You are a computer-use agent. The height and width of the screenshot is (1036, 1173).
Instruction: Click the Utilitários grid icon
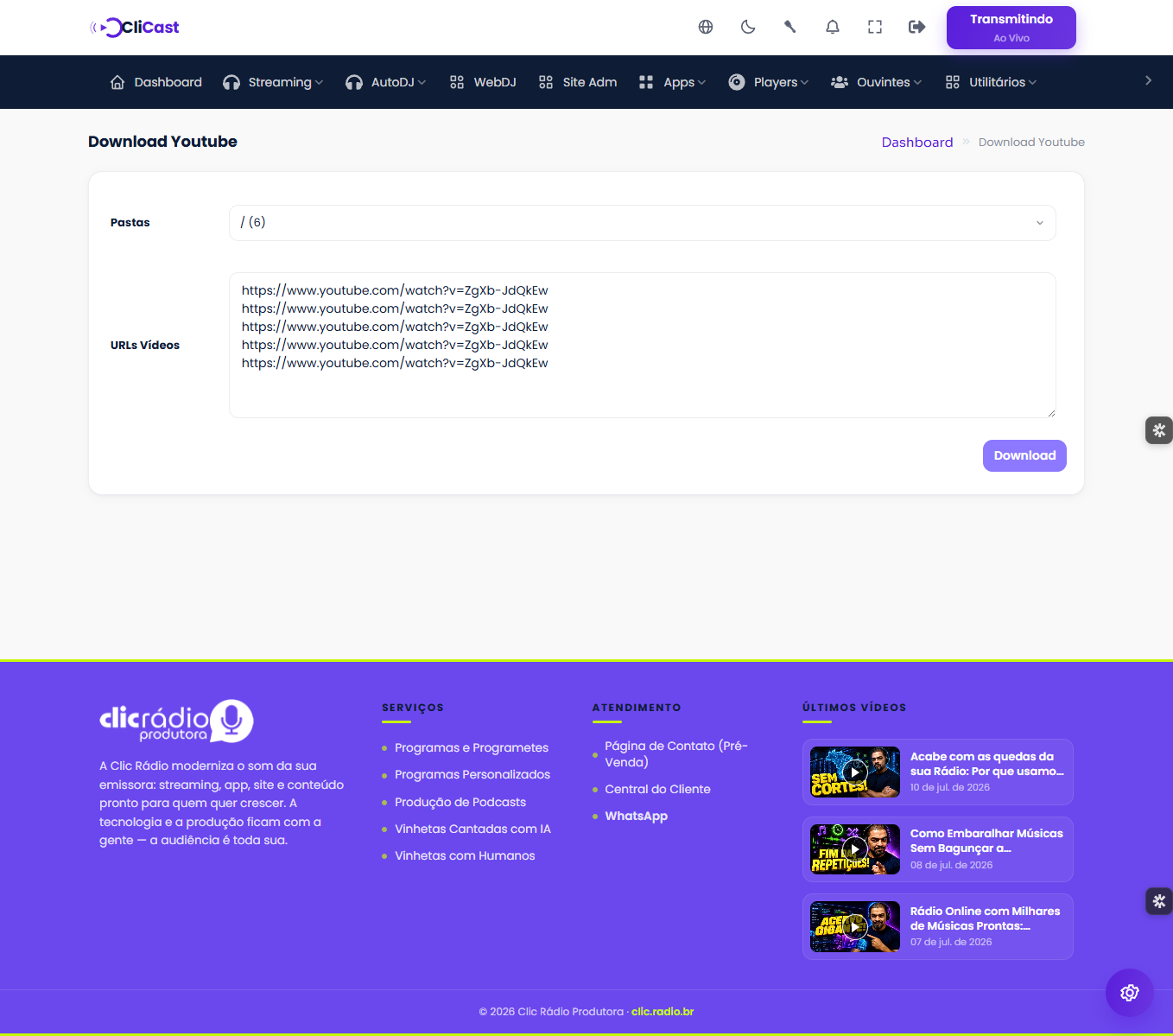click(x=953, y=82)
